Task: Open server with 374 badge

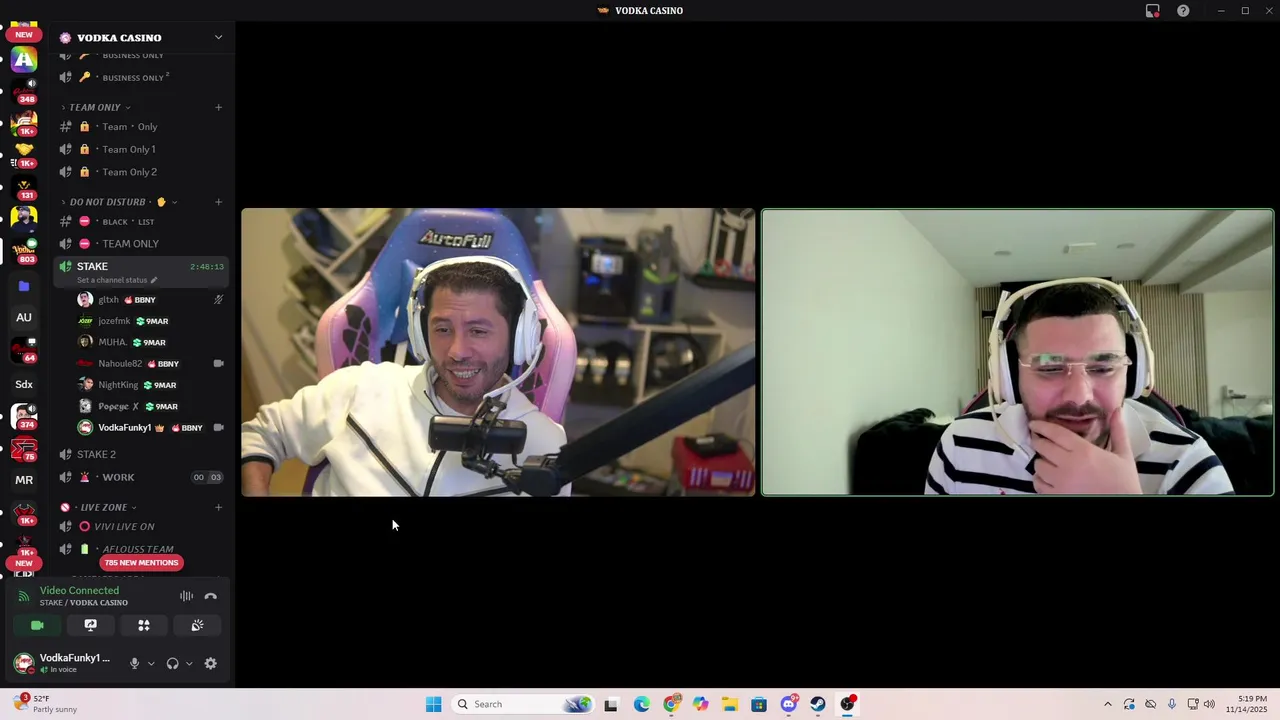Action: [24, 416]
